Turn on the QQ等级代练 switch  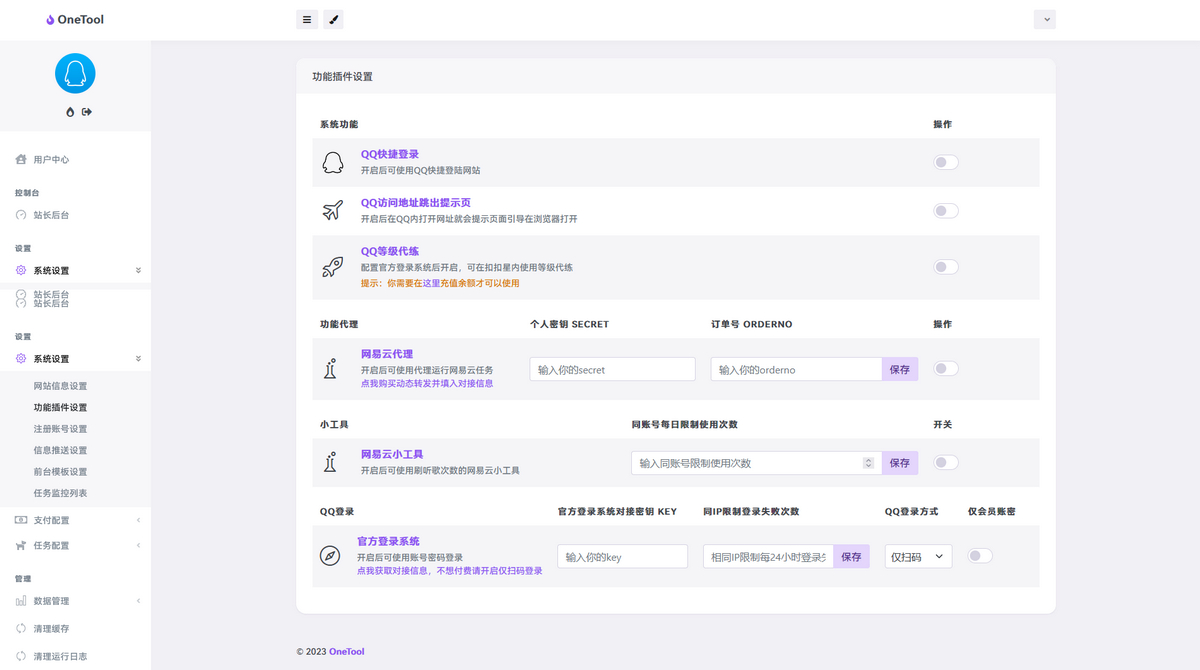tap(946, 267)
